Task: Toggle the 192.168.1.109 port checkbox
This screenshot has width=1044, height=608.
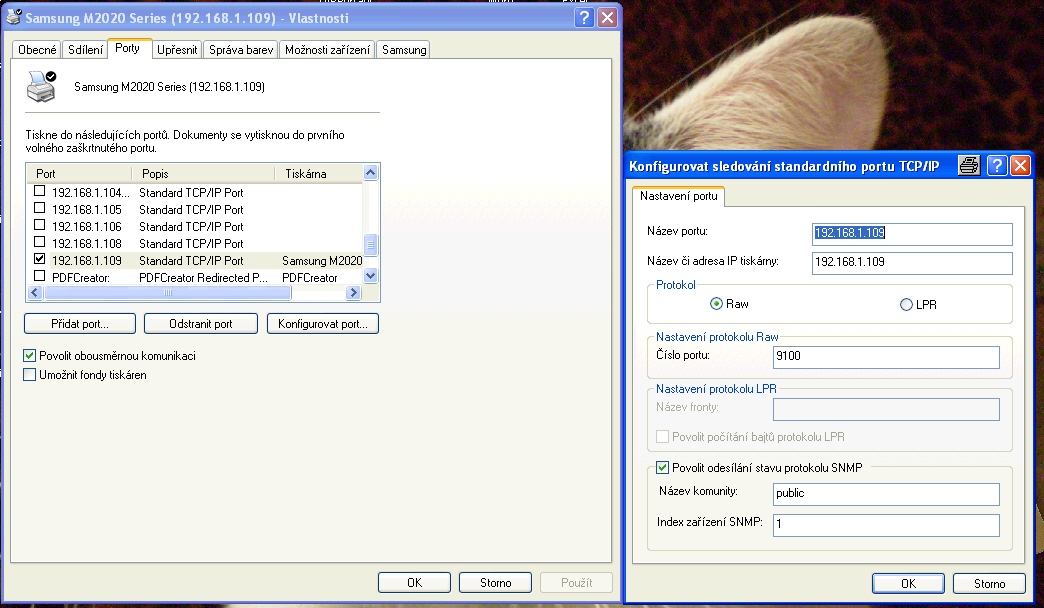Action: pyautogui.click(x=40, y=259)
